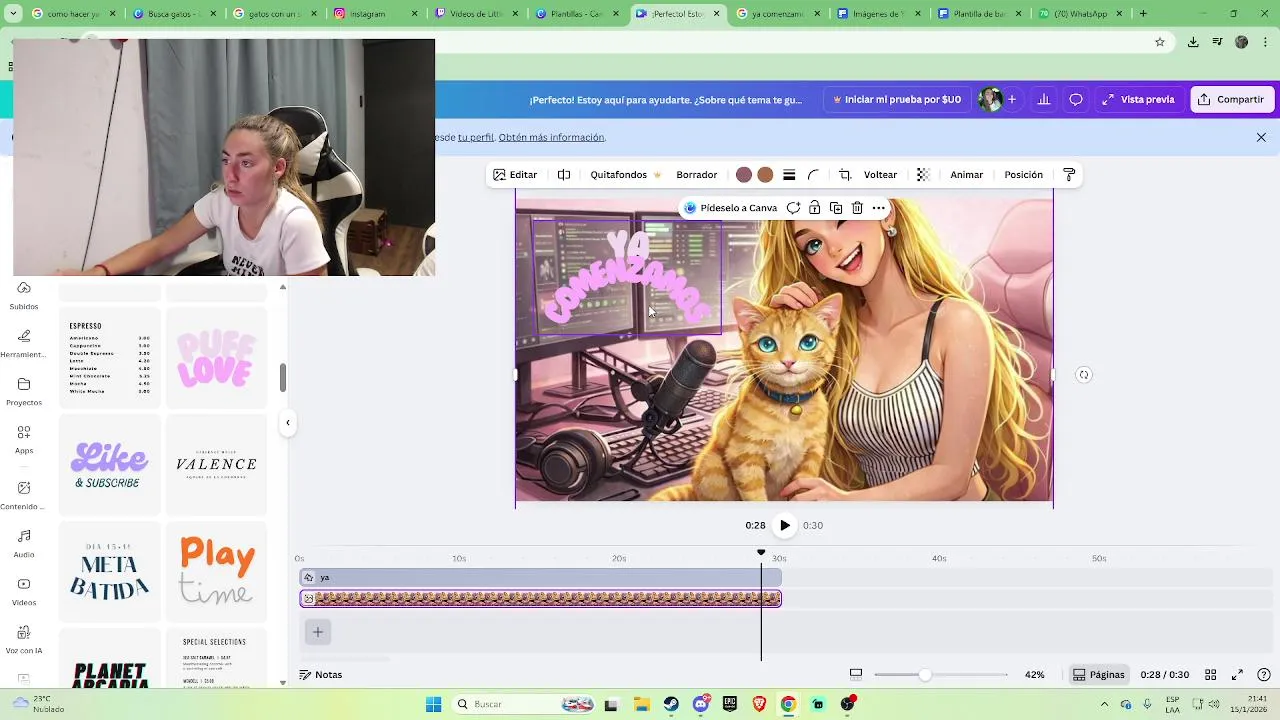
Task: Toggle the Páginas timeline view
Action: tap(1098, 675)
